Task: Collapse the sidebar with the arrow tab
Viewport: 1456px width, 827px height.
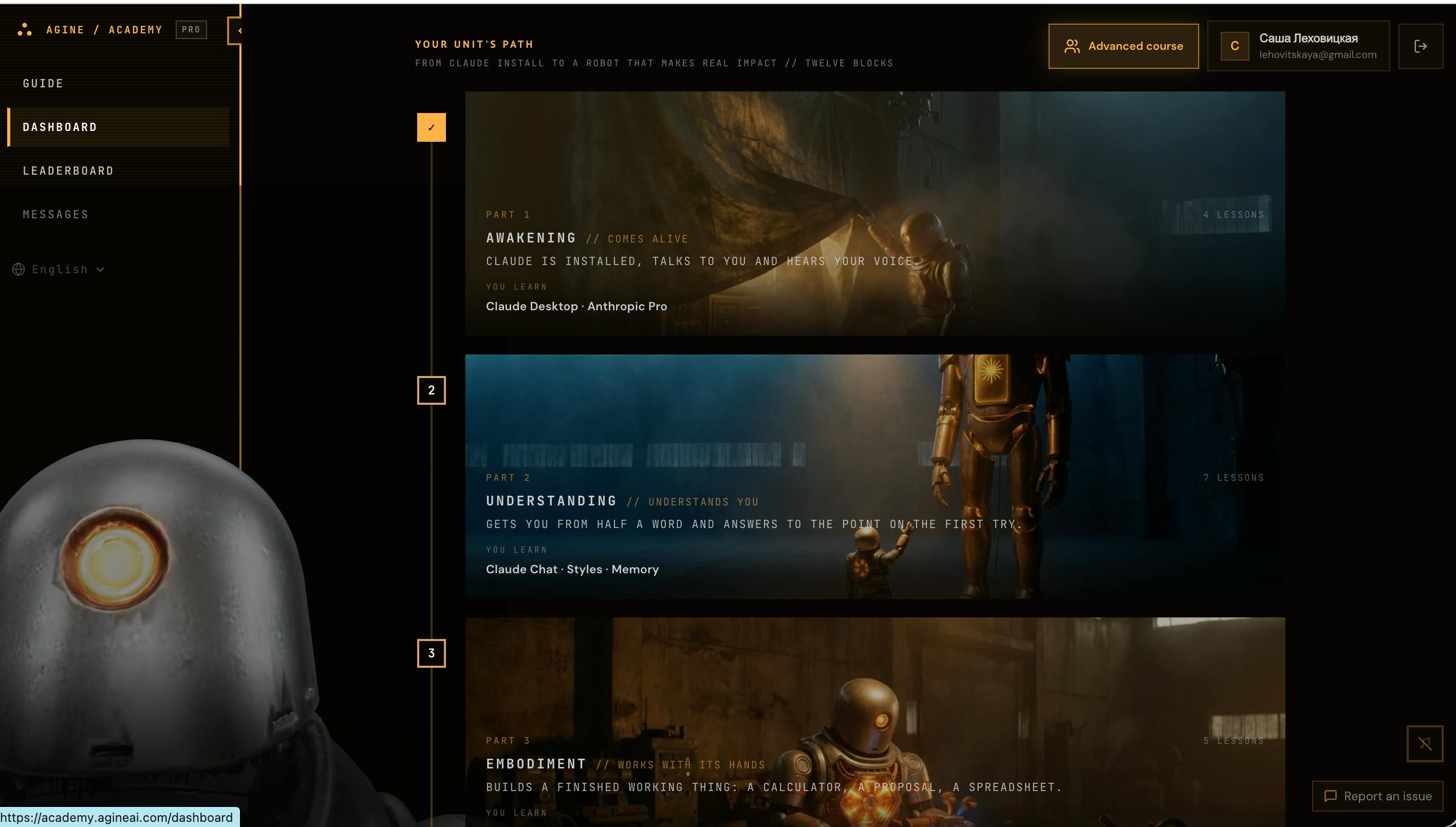Action: (235, 31)
